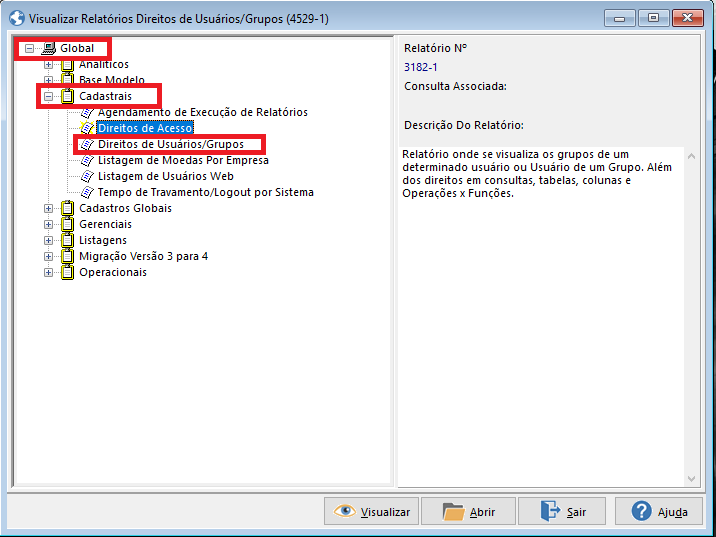Image resolution: width=716 pixels, height=537 pixels.
Task: Click the Gerenciais clipboard icon
Action: pos(68,224)
